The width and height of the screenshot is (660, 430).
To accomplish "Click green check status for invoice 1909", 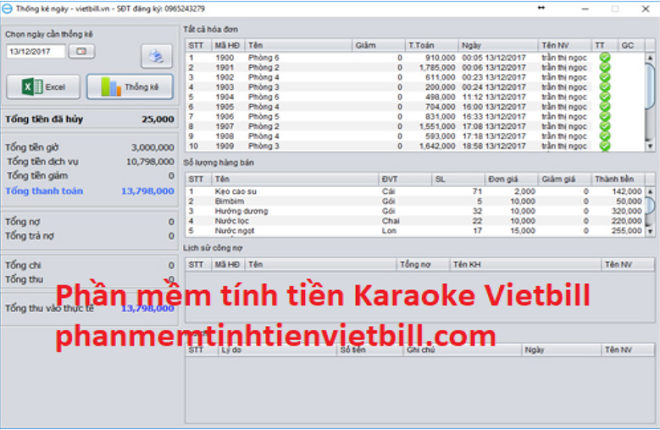I will [605, 146].
